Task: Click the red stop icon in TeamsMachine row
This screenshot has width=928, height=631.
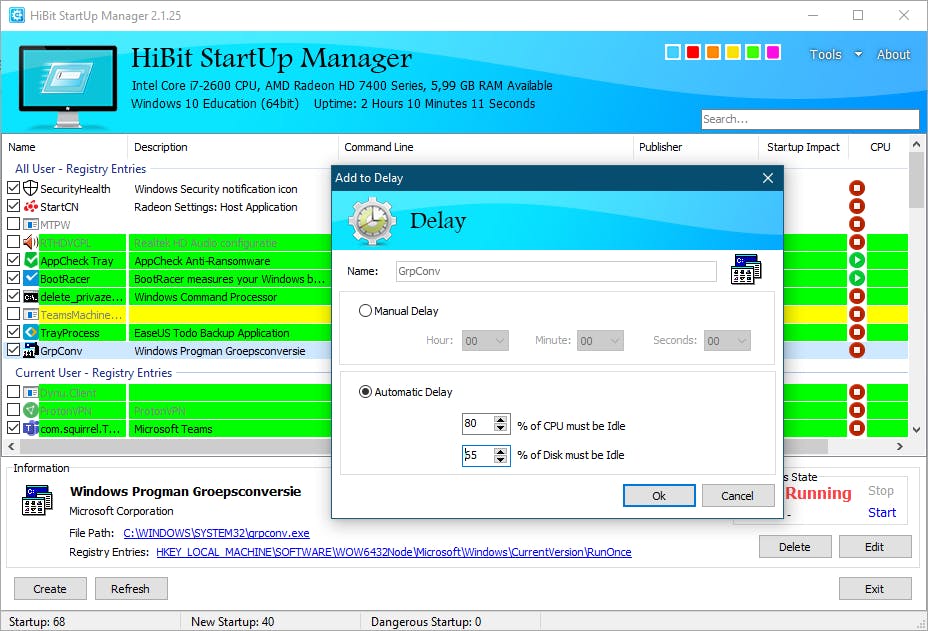Action: click(x=856, y=314)
